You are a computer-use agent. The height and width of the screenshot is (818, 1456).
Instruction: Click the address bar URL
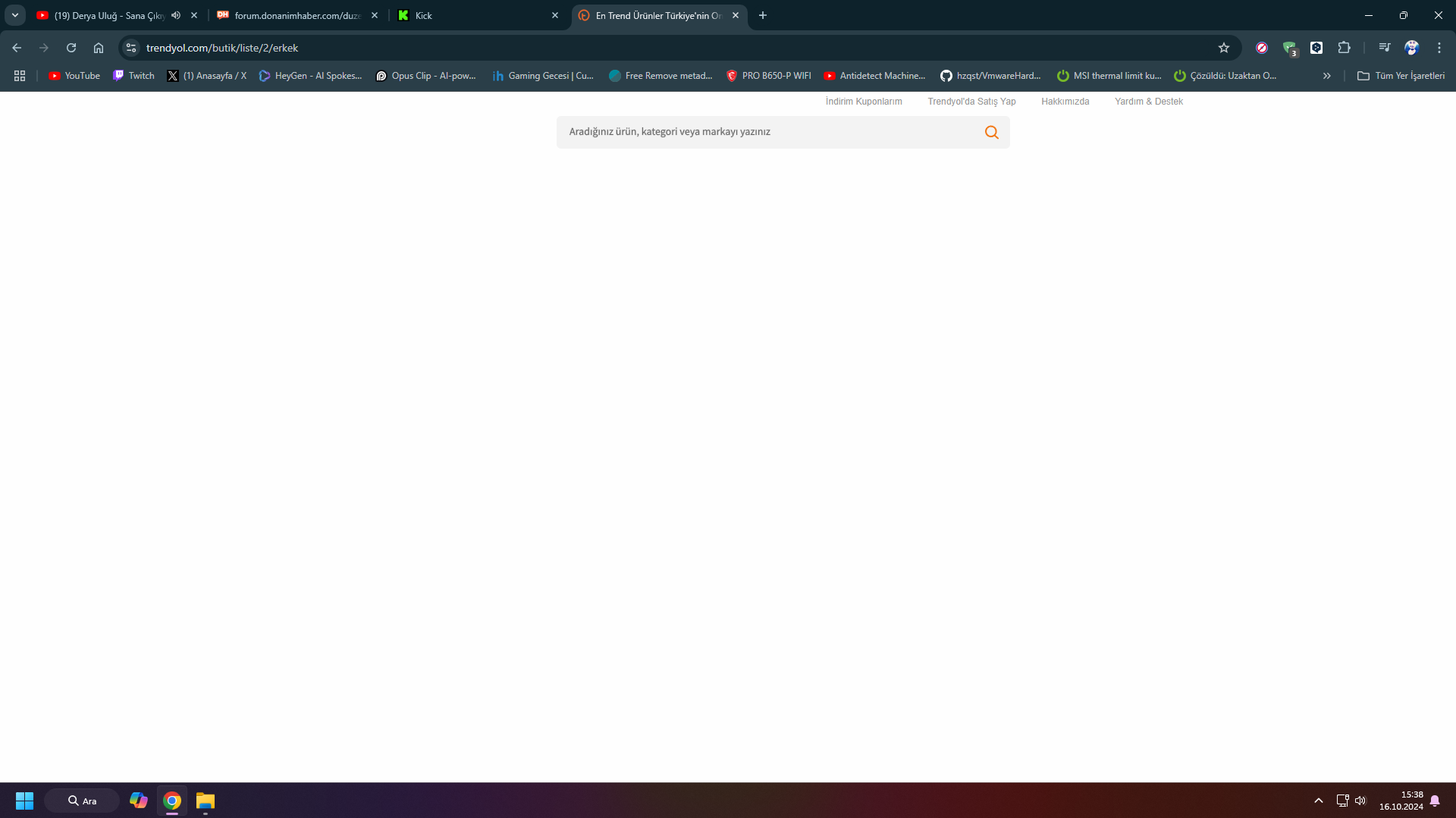[221, 48]
